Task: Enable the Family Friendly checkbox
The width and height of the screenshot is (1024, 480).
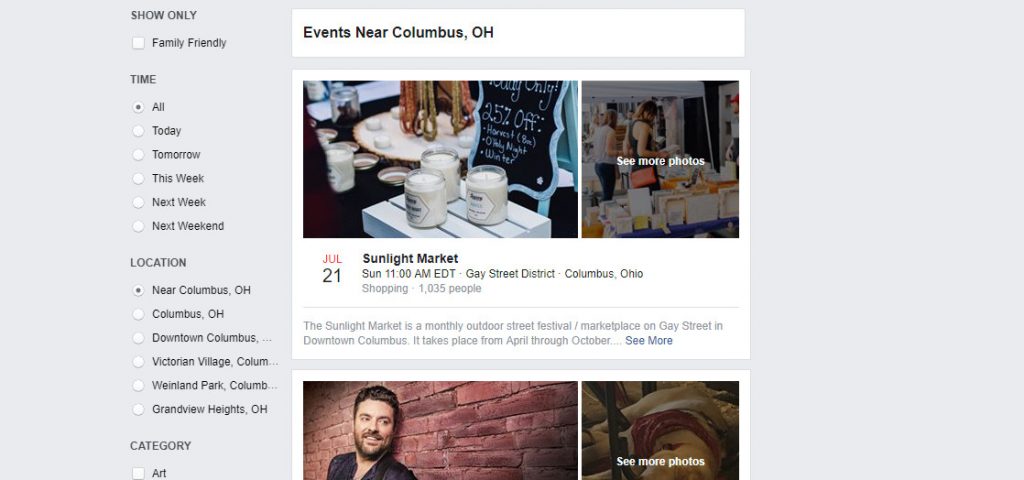Action: pos(138,43)
